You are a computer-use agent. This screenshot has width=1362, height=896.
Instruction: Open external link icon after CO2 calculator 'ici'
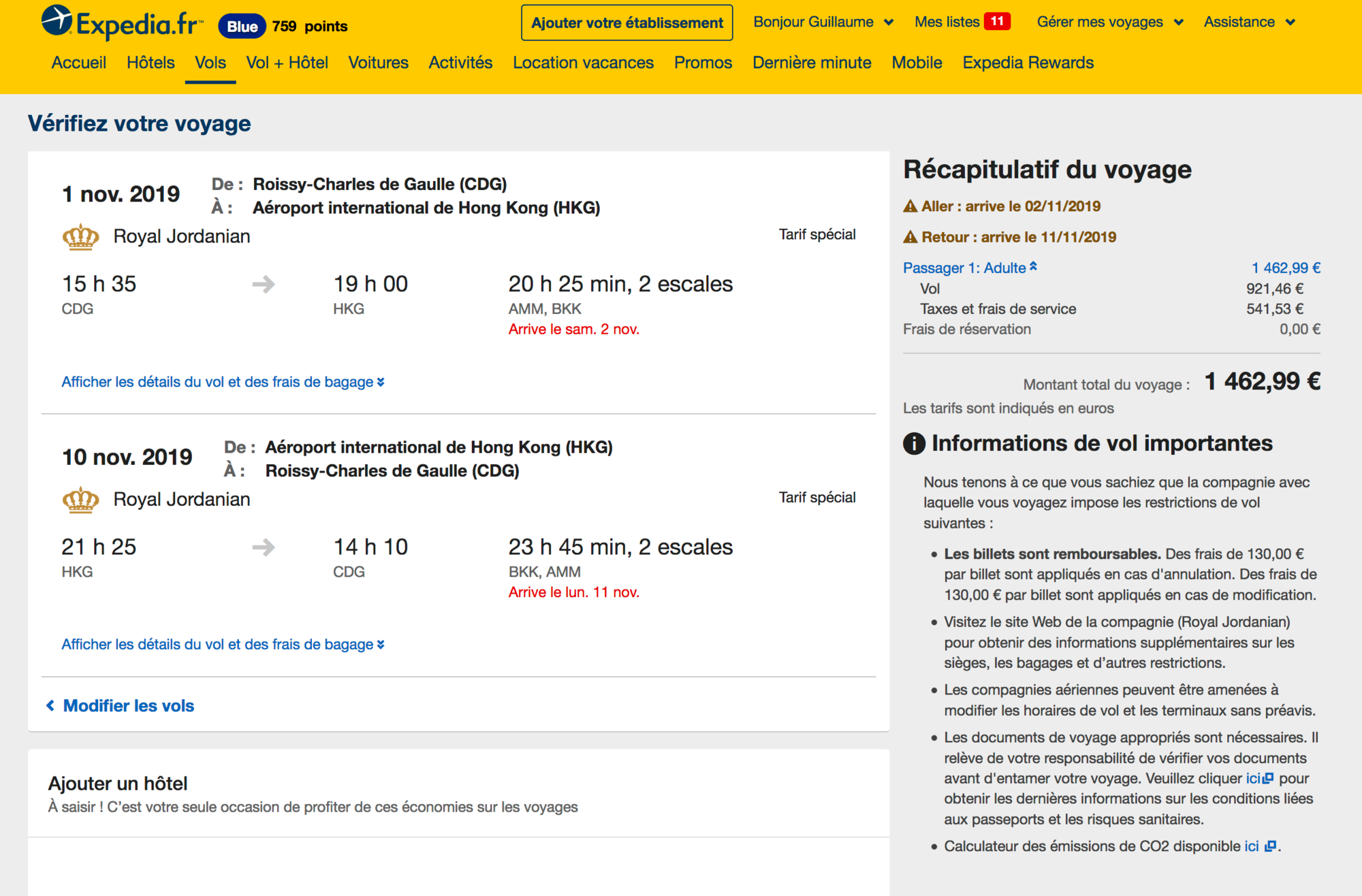pyautogui.click(x=1270, y=846)
